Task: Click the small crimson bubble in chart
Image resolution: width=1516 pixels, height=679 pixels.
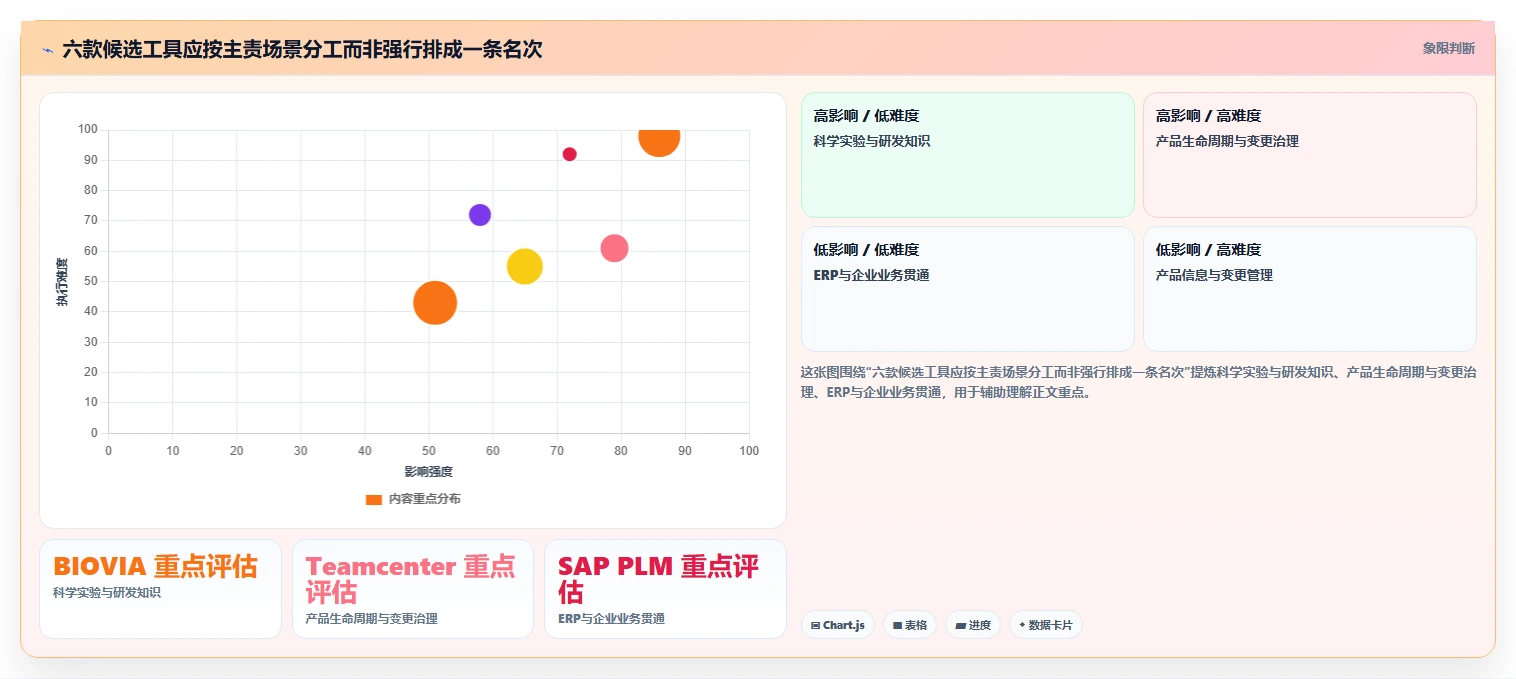Action: pyautogui.click(x=569, y=154)
